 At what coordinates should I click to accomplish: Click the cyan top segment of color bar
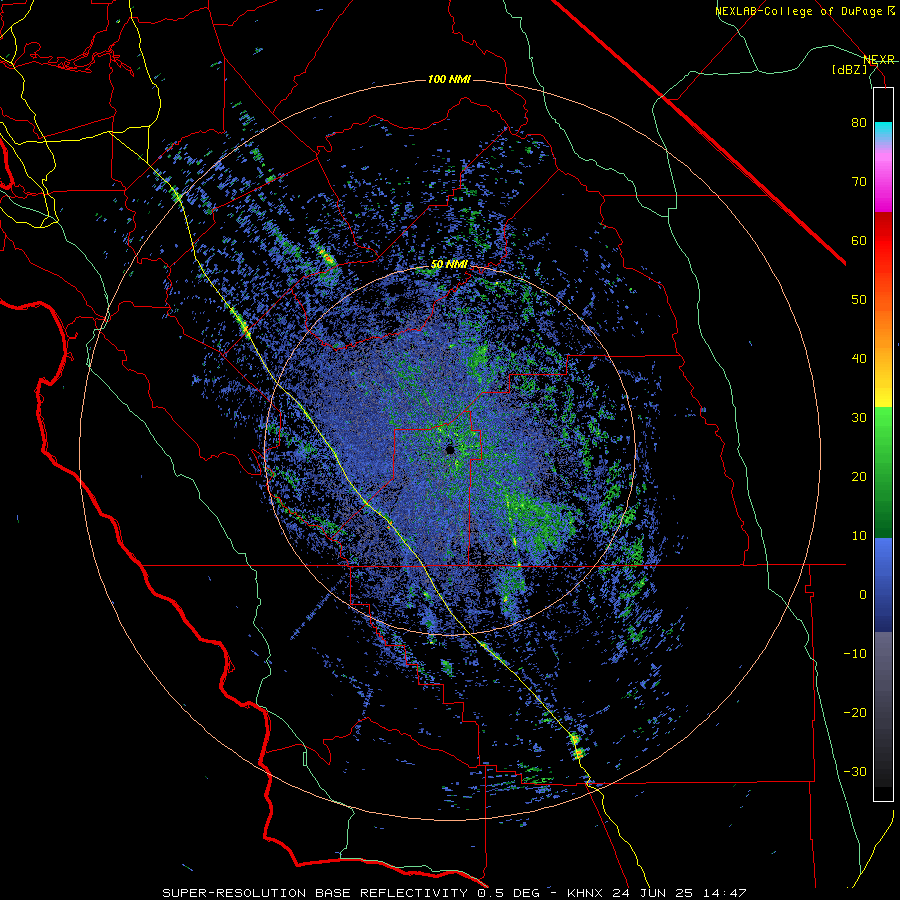pyautogui.click(x=883, y=129)
